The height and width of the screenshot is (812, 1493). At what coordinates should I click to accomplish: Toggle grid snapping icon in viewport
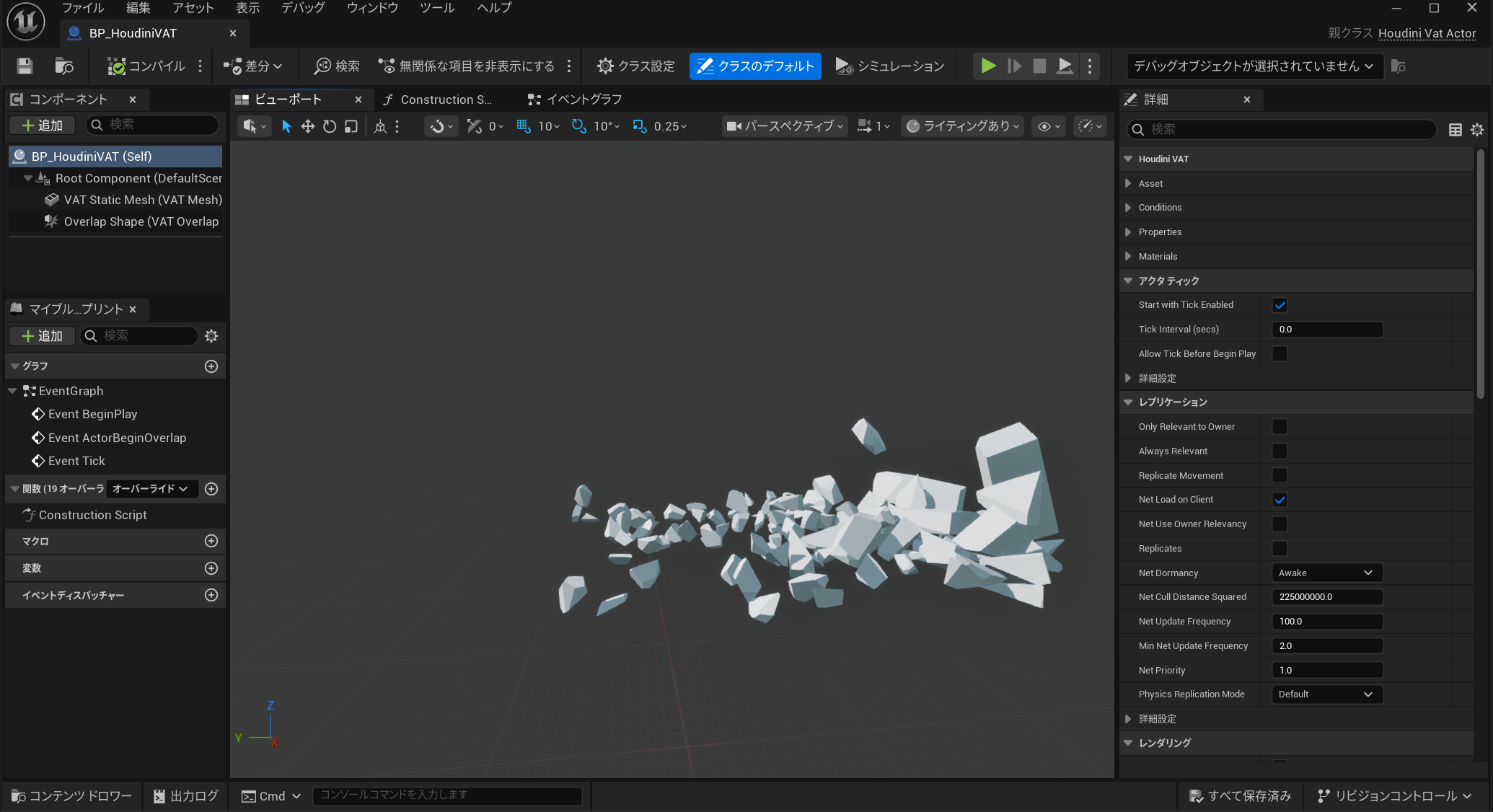click(524, 126)
